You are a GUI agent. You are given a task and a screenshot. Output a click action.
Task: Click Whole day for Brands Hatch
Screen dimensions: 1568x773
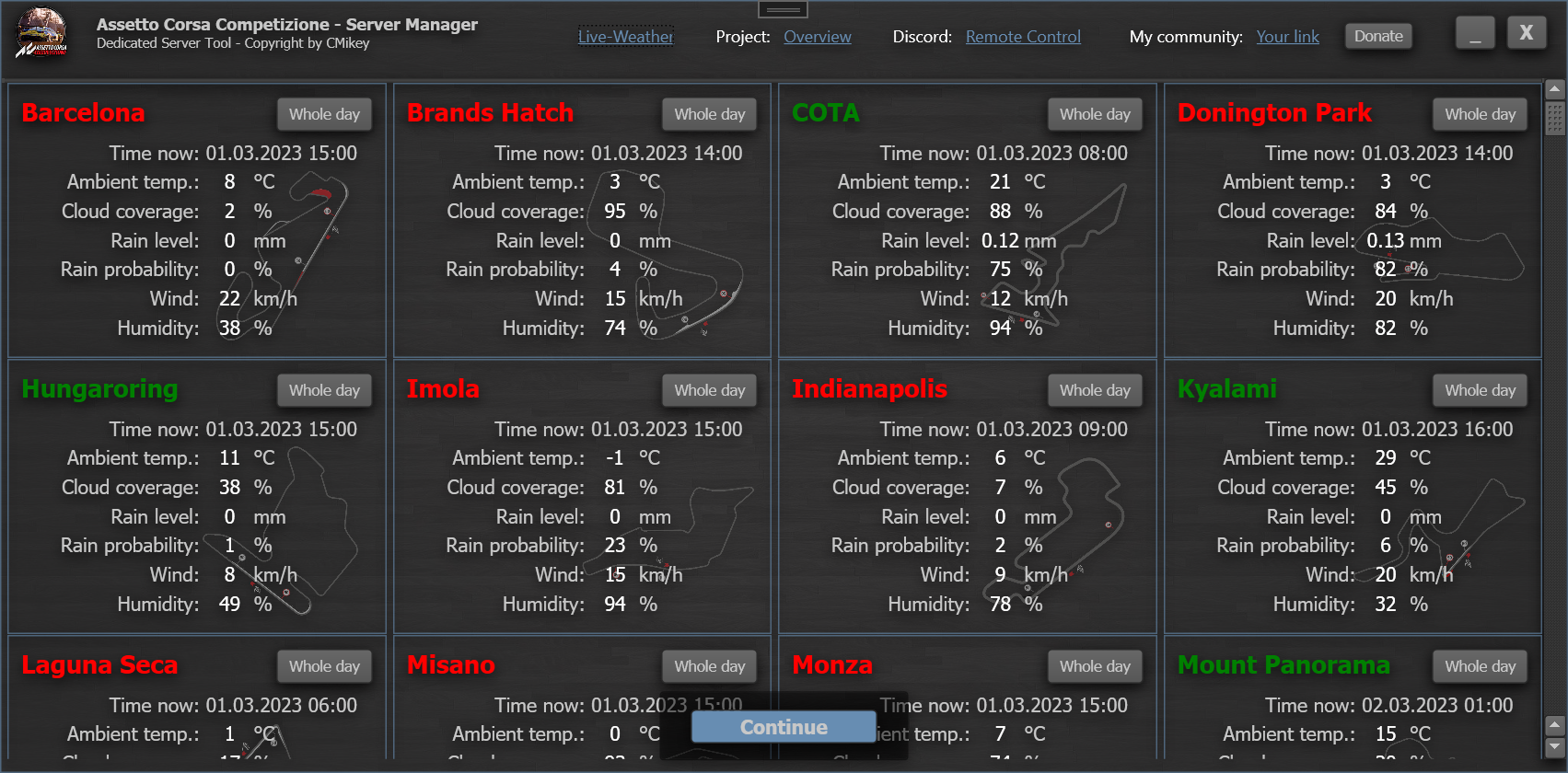710,114
